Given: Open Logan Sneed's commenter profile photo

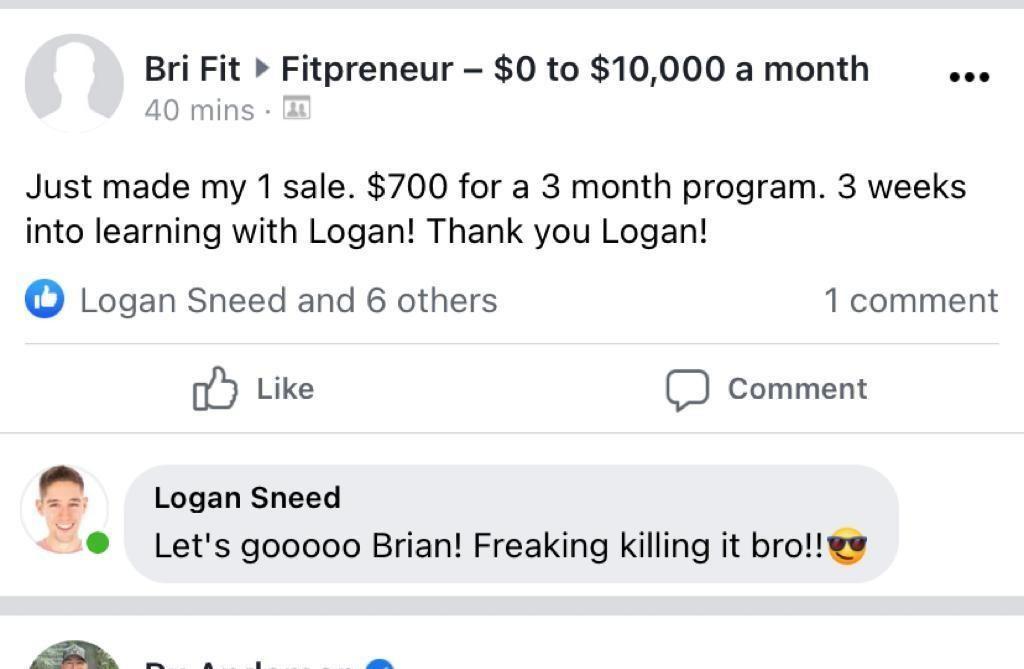Looking at the screenshot, I should 63,508.
